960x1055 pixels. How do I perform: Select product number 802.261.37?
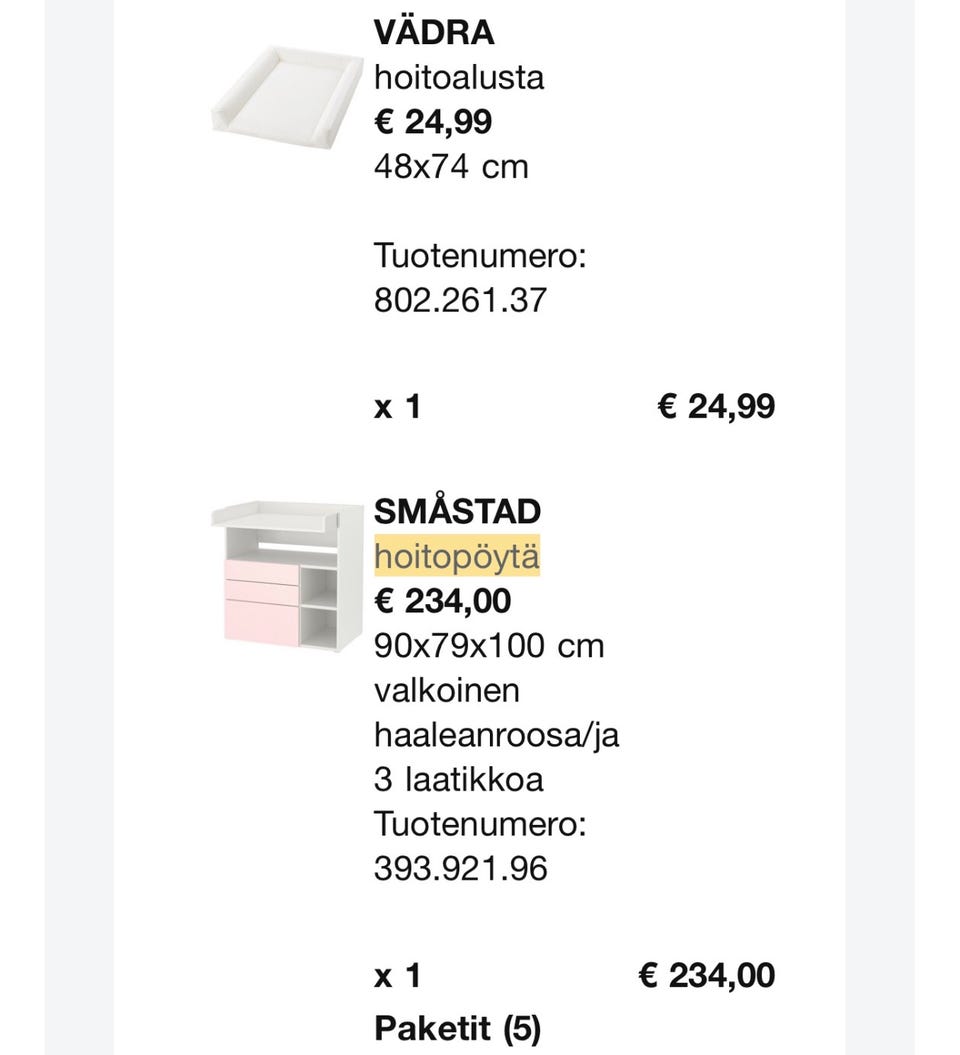[x=461, y=299]
